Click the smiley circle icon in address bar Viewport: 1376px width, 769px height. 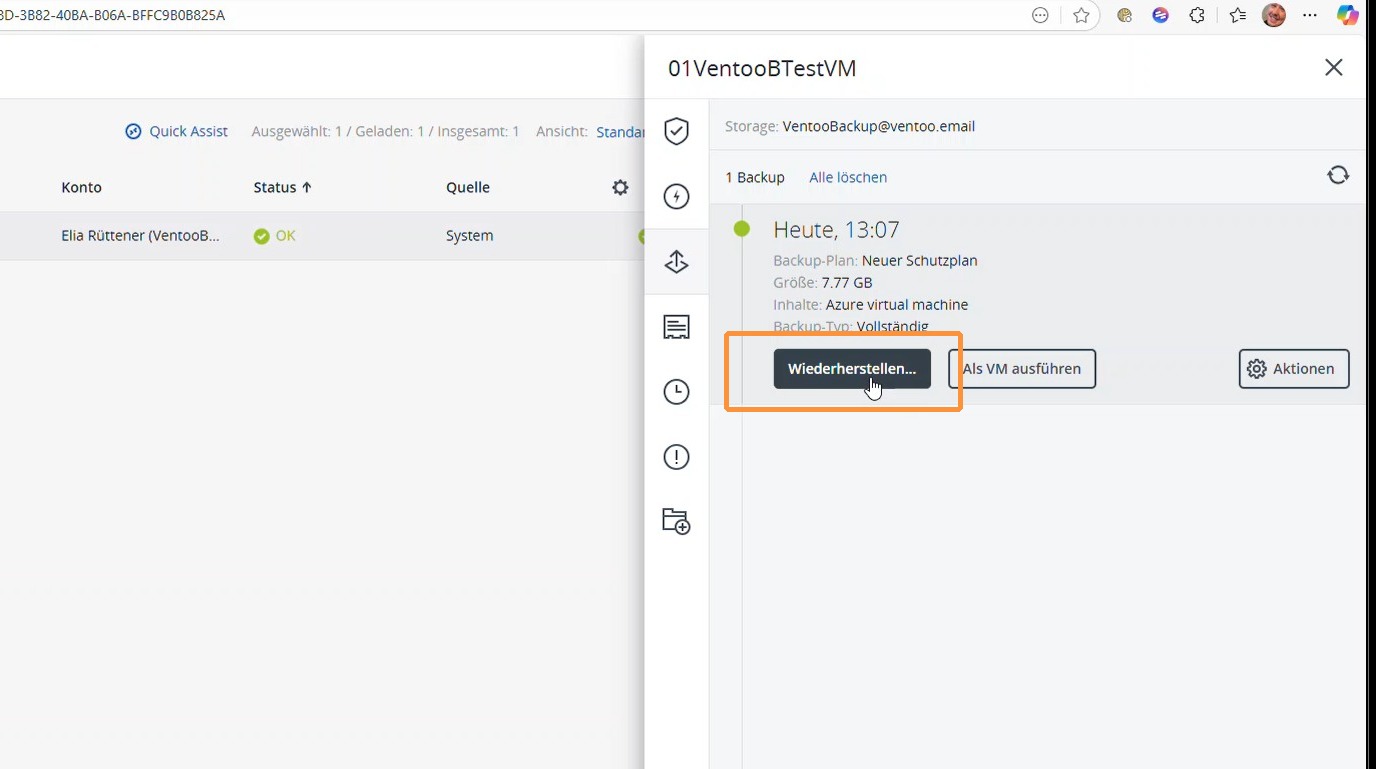[1040, 15]
